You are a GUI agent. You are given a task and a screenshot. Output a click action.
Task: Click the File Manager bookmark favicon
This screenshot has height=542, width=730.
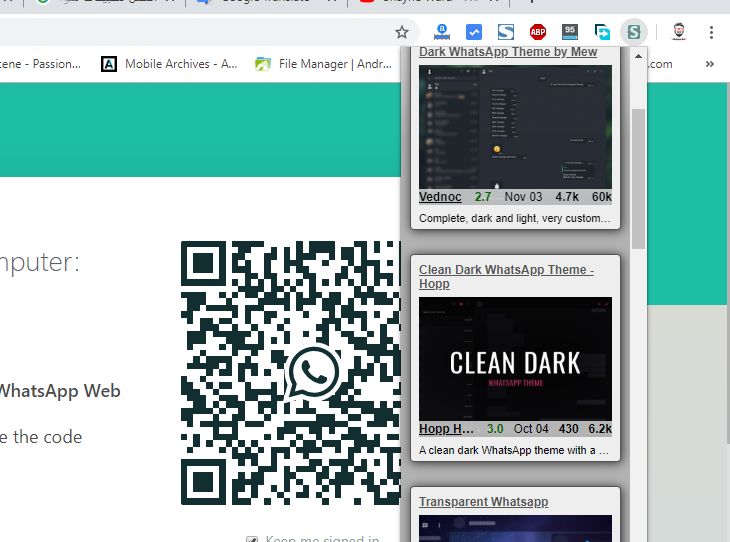pos(263,64)
